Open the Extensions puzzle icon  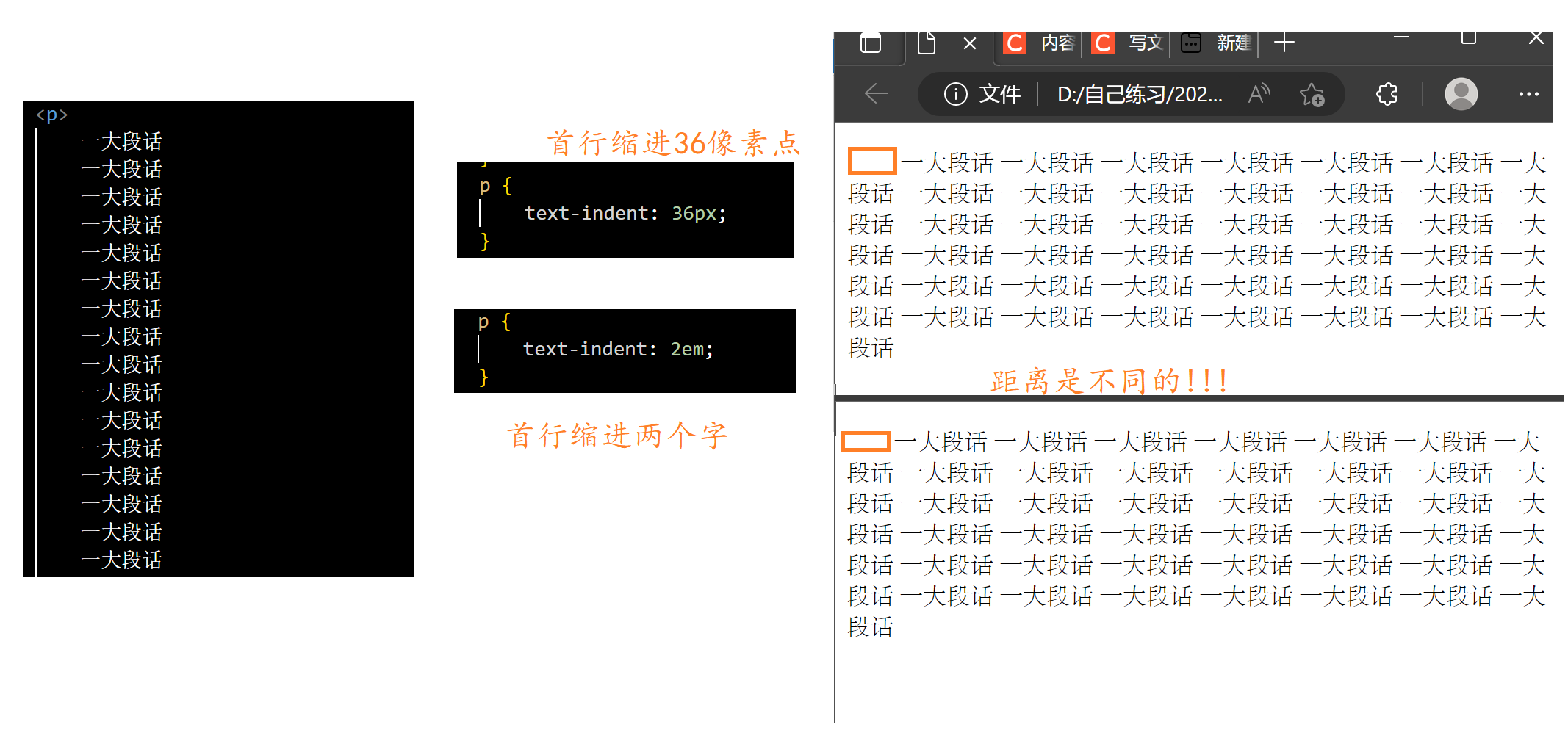click(x=1387, y=94)
